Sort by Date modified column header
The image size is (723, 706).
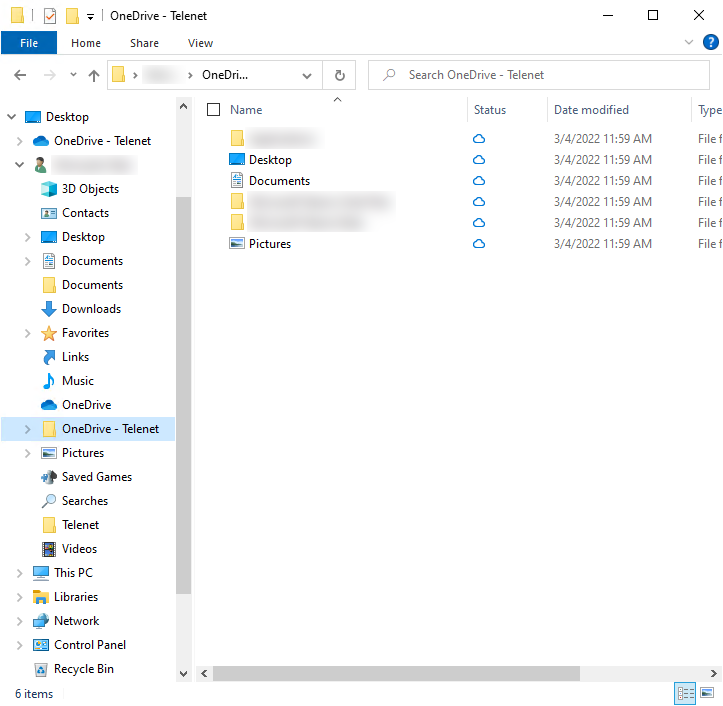tap(591, 110)
